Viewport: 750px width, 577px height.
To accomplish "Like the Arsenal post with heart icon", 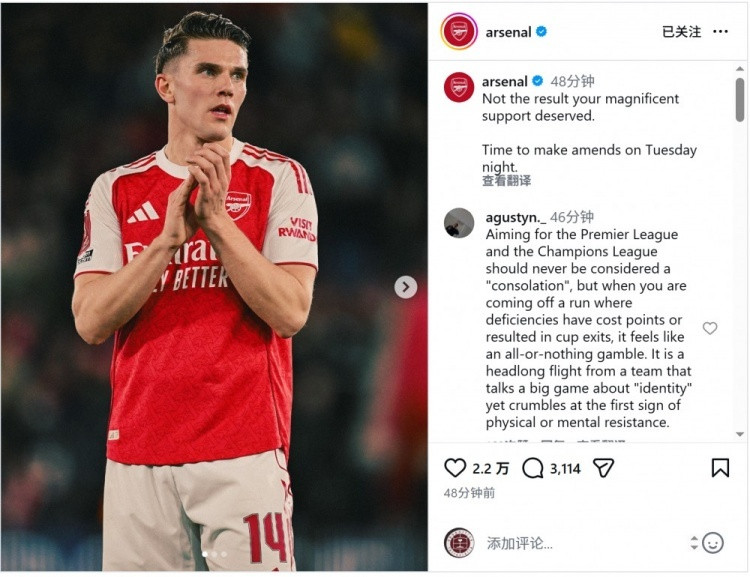I will click(455, 468).
